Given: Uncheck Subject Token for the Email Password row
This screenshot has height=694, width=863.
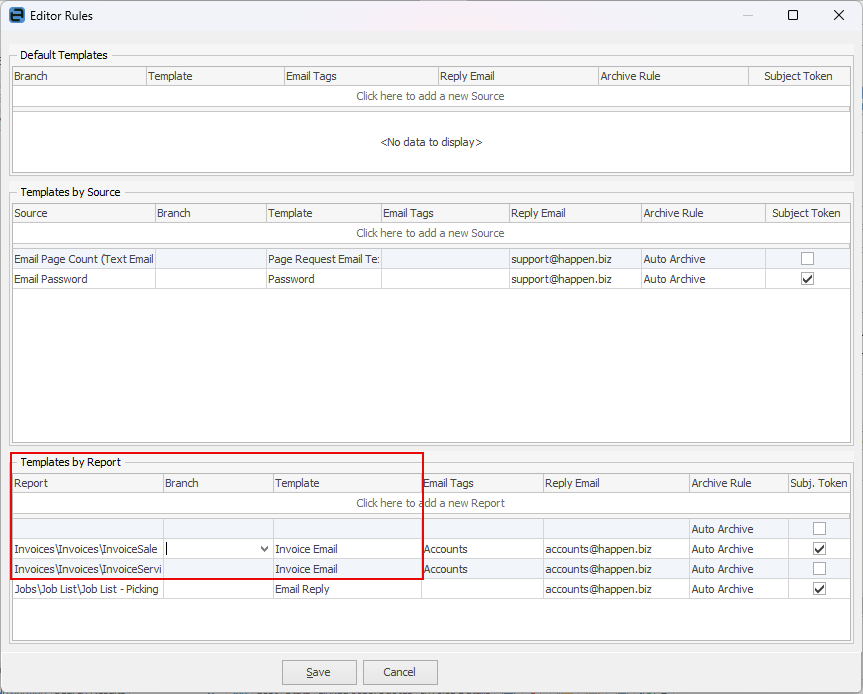Looking at the screenshot, I should pyautogui.click(x=807, y=279).
